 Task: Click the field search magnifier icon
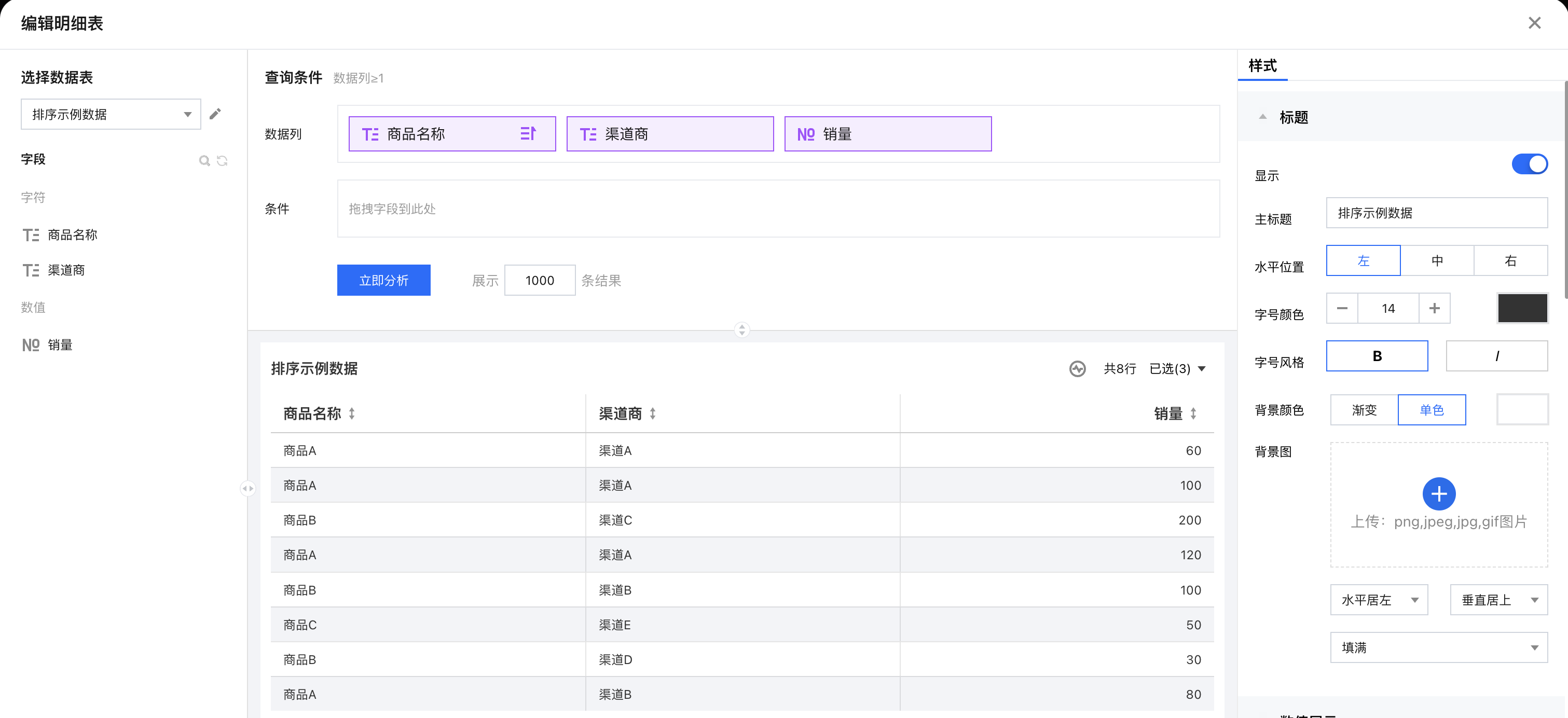[x=204, y=161]
